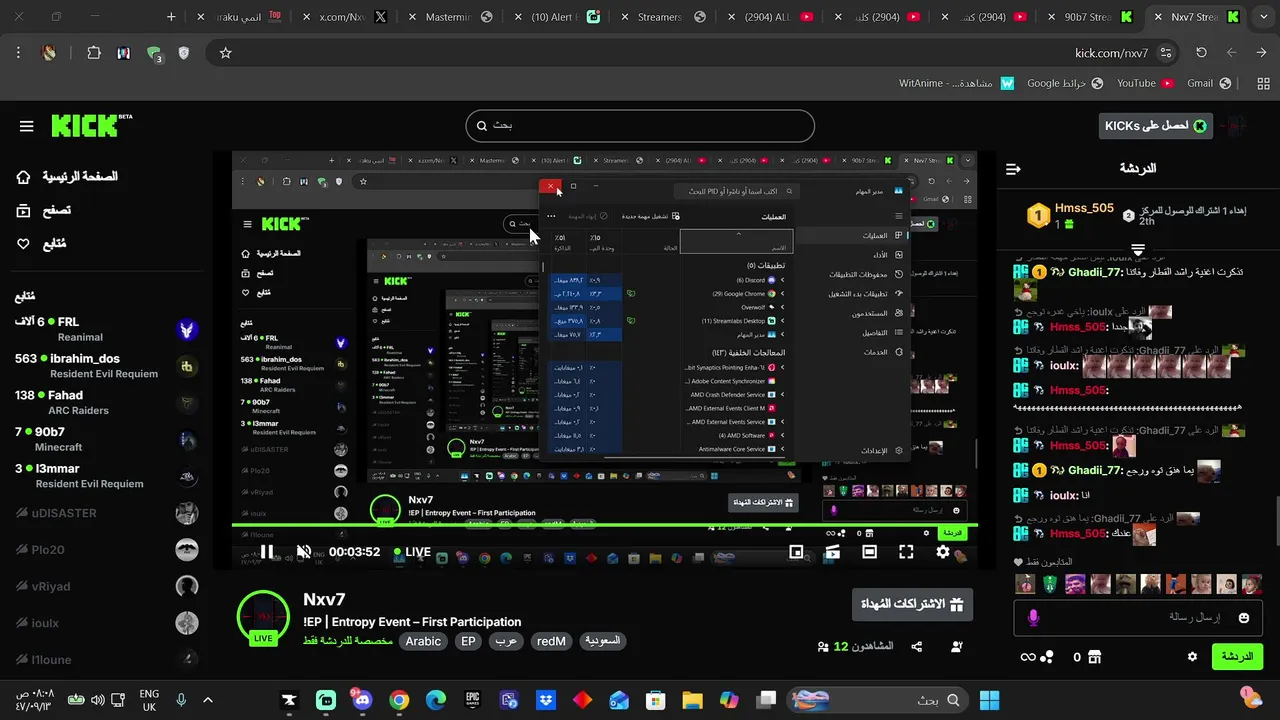Open Fahad ARC Raiders channel
Screen dimensions: 1280x720
point(106,402)
